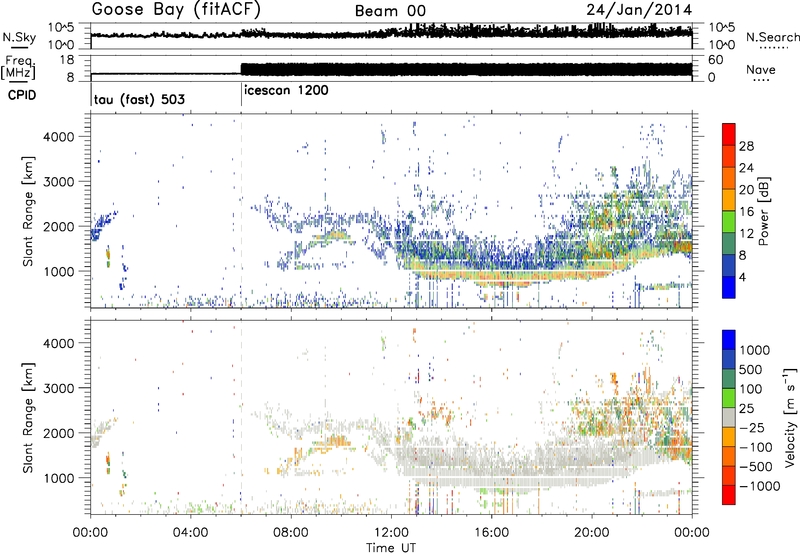Click Power scale value '16'

tap(746, 212)
